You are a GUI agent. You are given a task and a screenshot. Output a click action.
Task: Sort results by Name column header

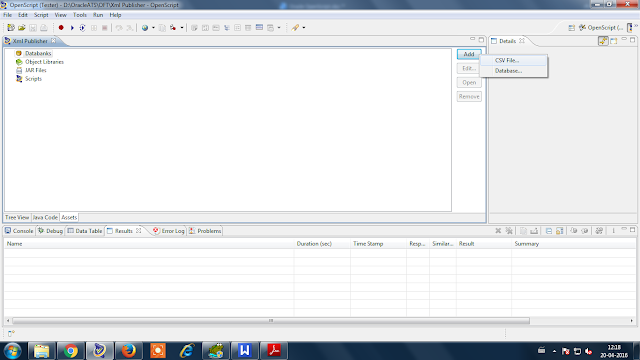pos(149,244)
